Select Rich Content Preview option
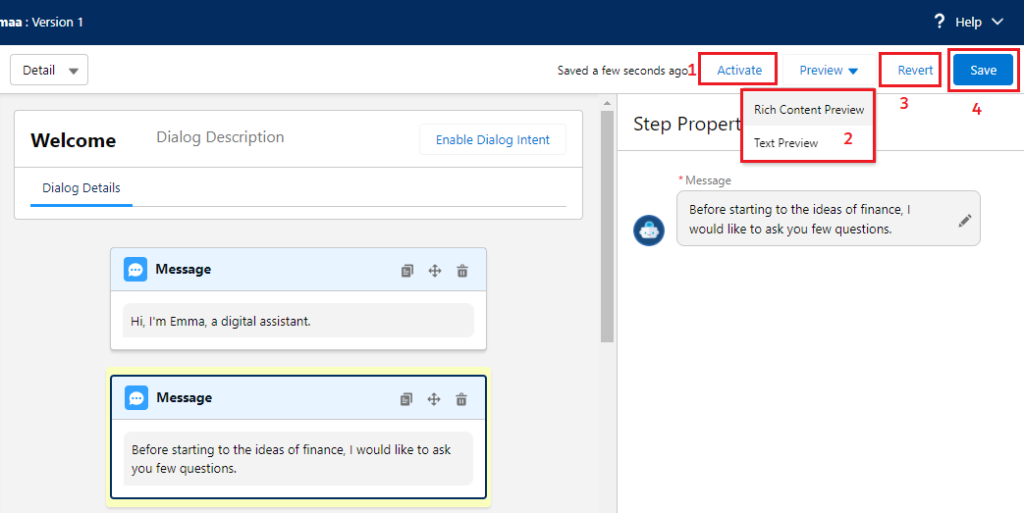 pos(808,110)
